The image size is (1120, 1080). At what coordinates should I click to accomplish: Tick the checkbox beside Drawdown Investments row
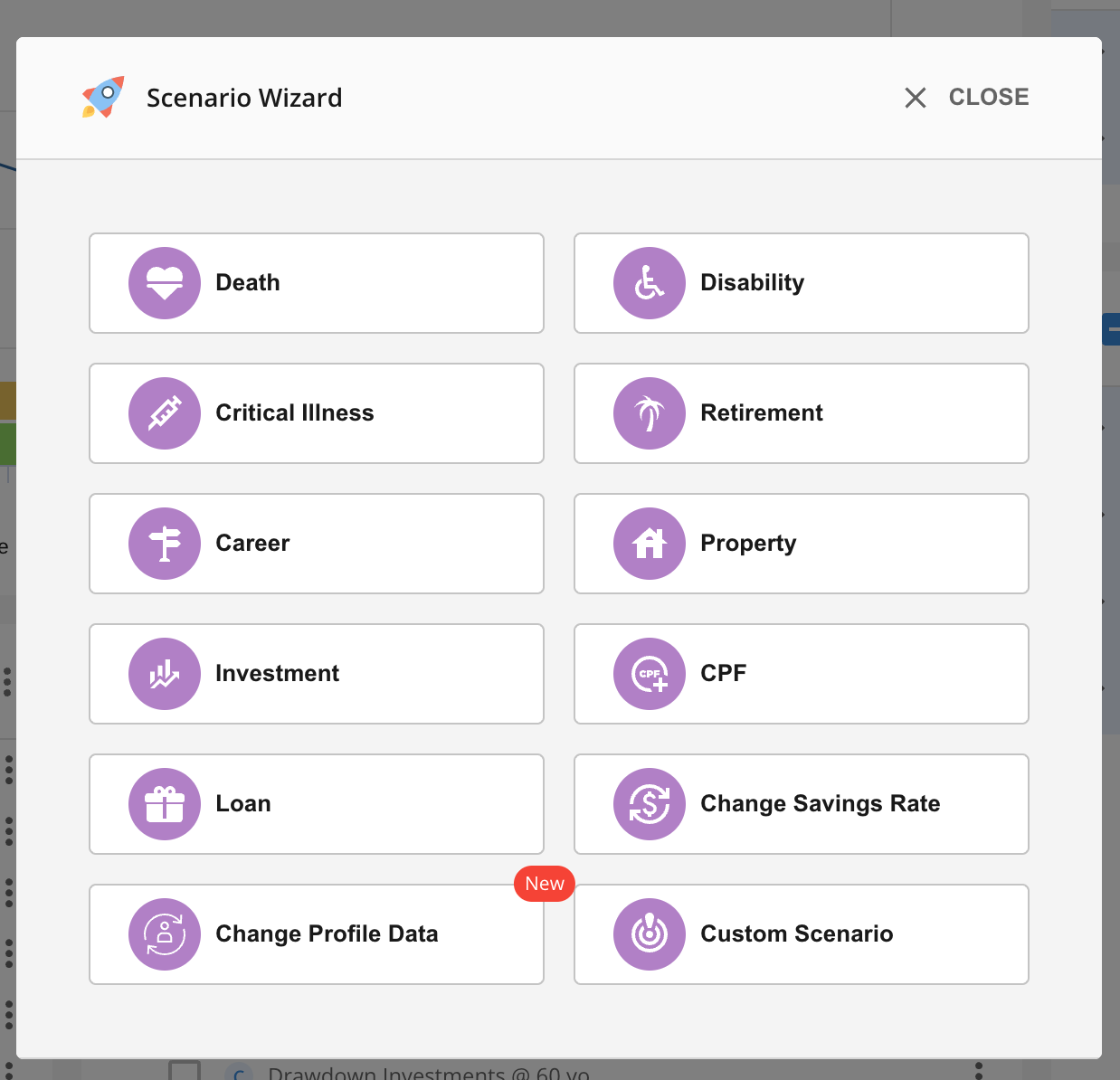[x=185, y=1071]
